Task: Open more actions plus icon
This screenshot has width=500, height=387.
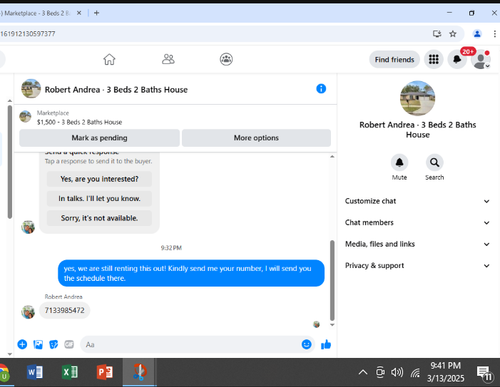Action: (22, 344)
